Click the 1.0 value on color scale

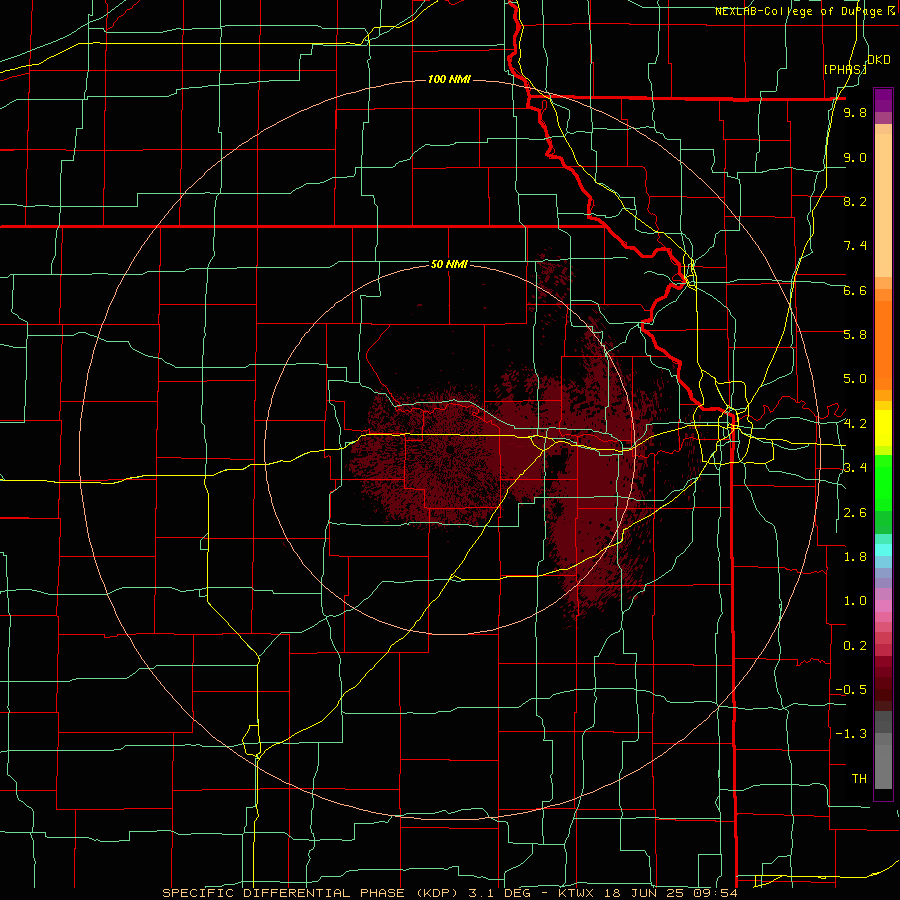(855, 600)
